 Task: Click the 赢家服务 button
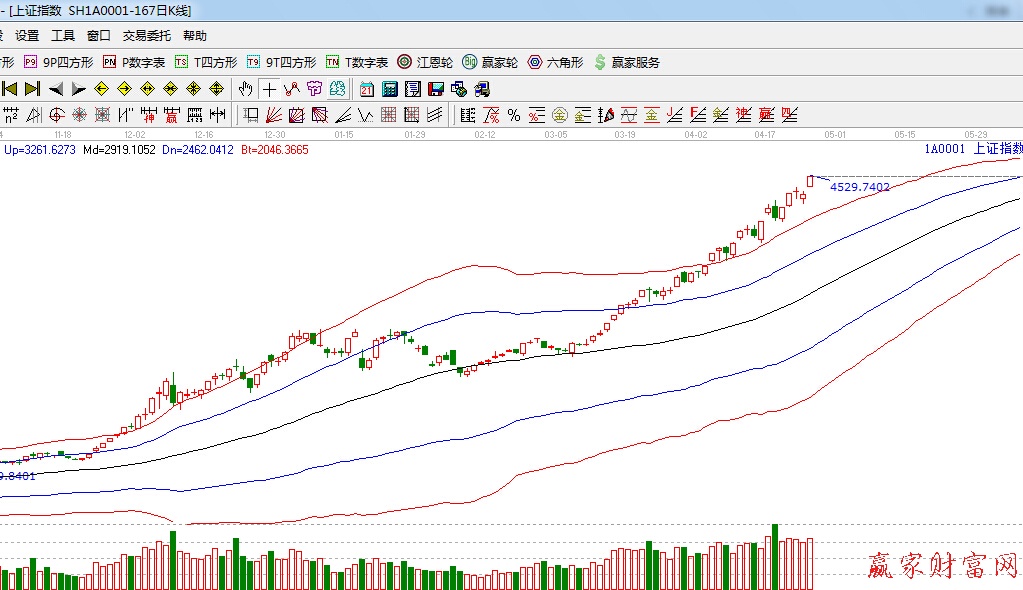[627, 62]
